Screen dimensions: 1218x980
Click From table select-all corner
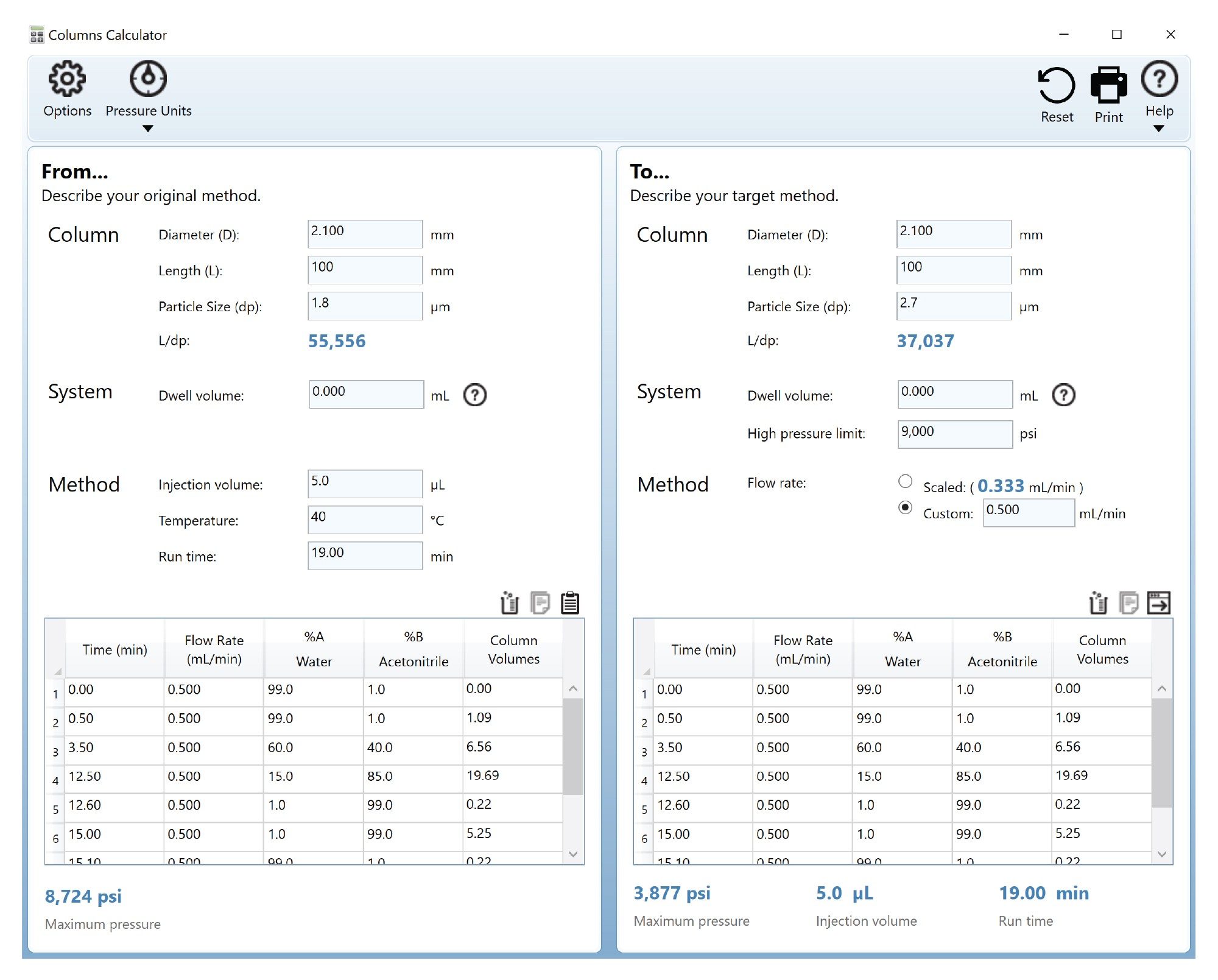[55, 649]
